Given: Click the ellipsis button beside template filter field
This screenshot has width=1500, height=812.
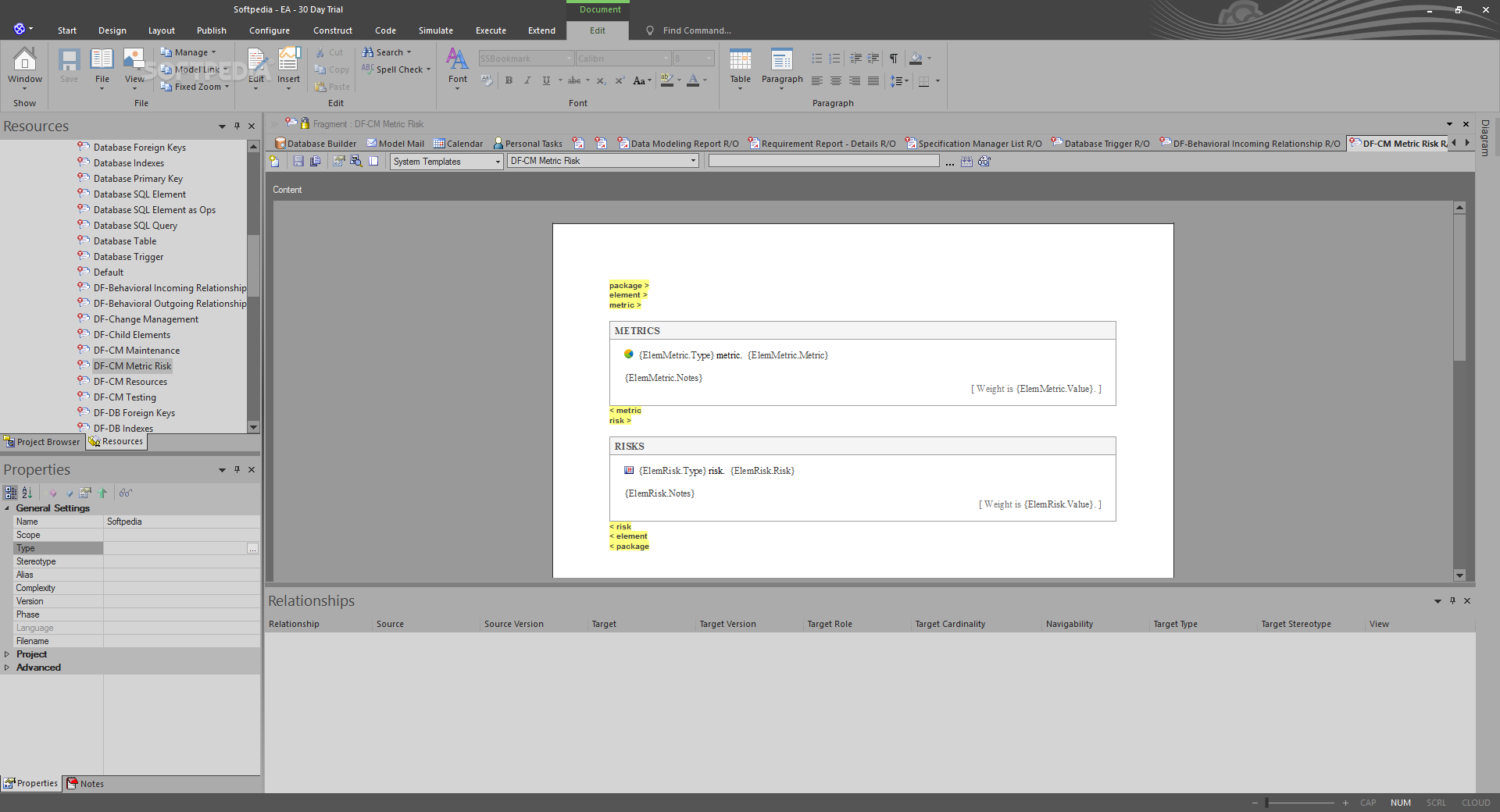Looking at the screenshot, I should click(949, 162).
